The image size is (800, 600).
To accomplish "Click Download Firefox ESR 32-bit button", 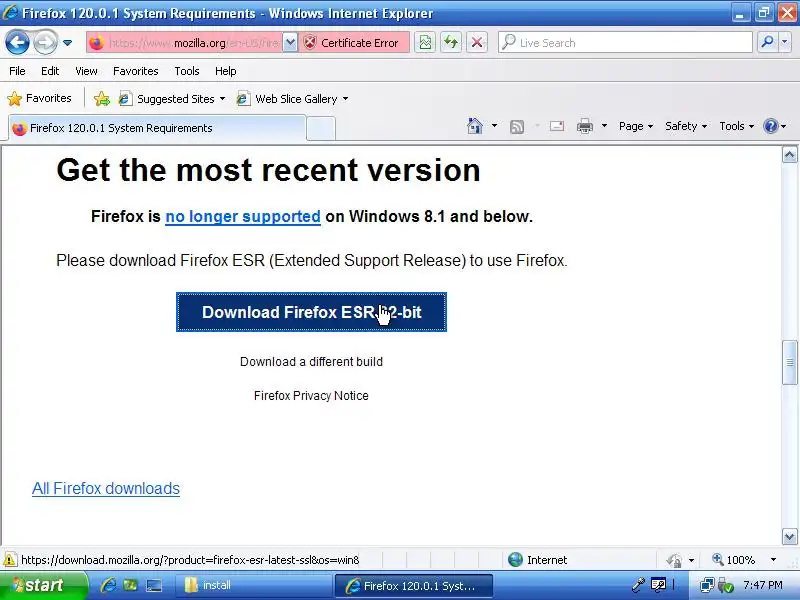I will point(311,312).
